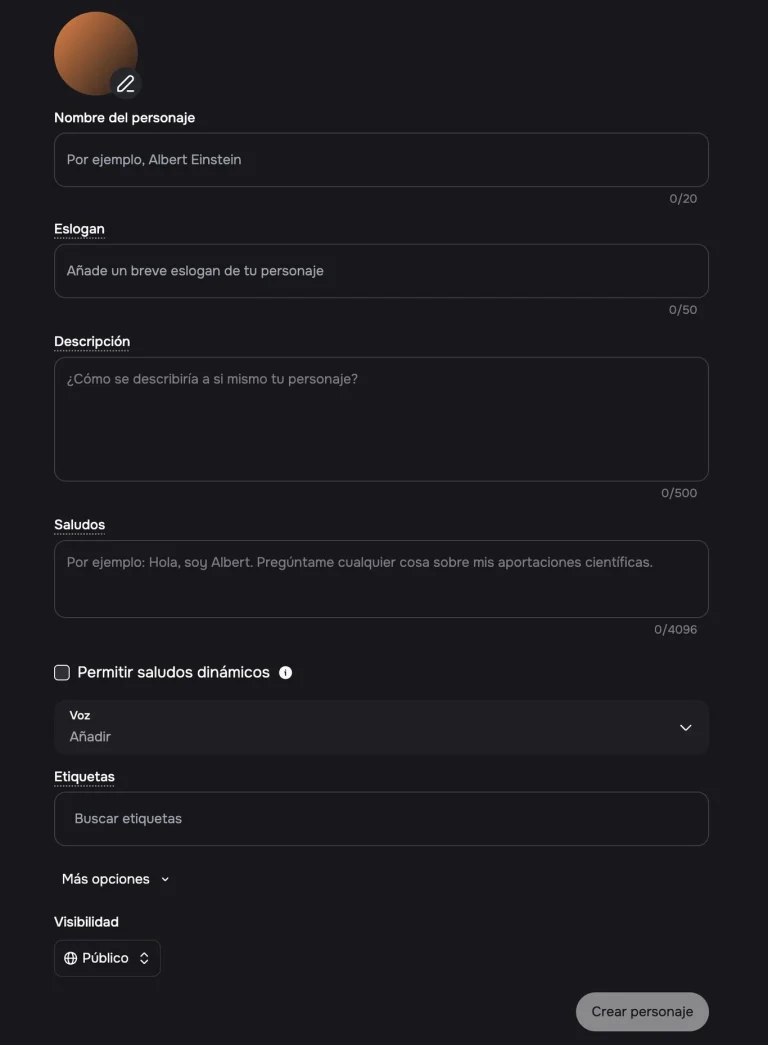Image resolution: width=768 pixels, height=1045 pixels.
Task: Click the info icon beside dynamic greetings
Action: [x=285, y=672]
